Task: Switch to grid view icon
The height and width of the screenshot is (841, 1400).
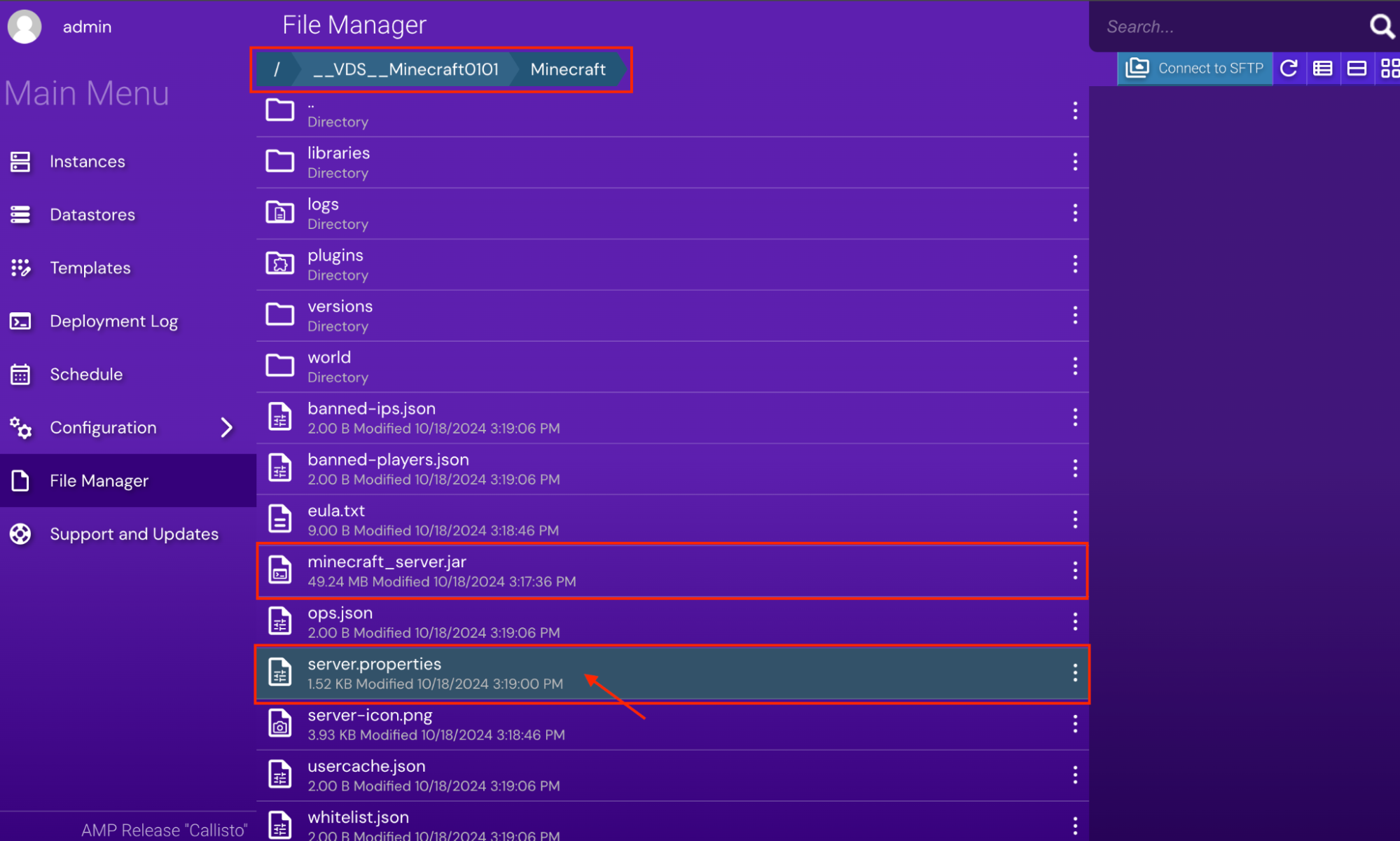Action: tap(1389, 69)
